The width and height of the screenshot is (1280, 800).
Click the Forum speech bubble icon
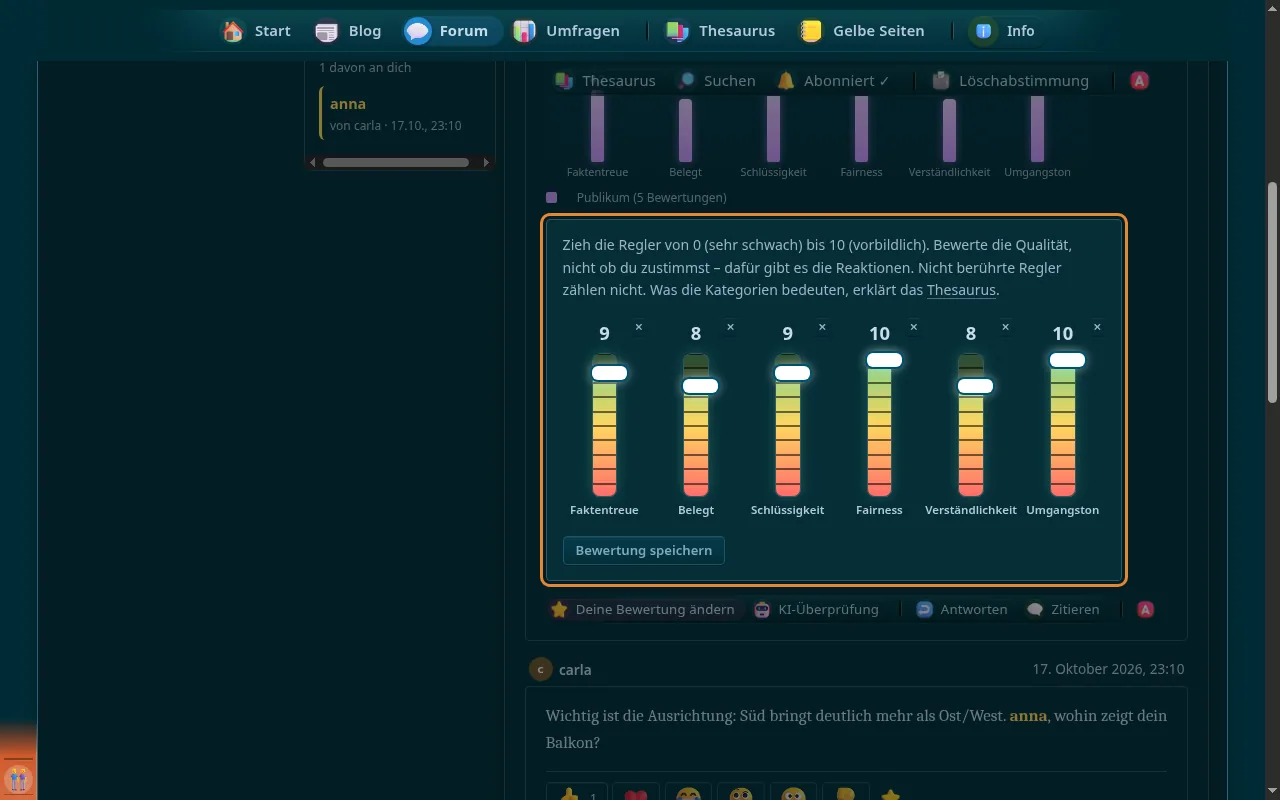pos(418,31)
